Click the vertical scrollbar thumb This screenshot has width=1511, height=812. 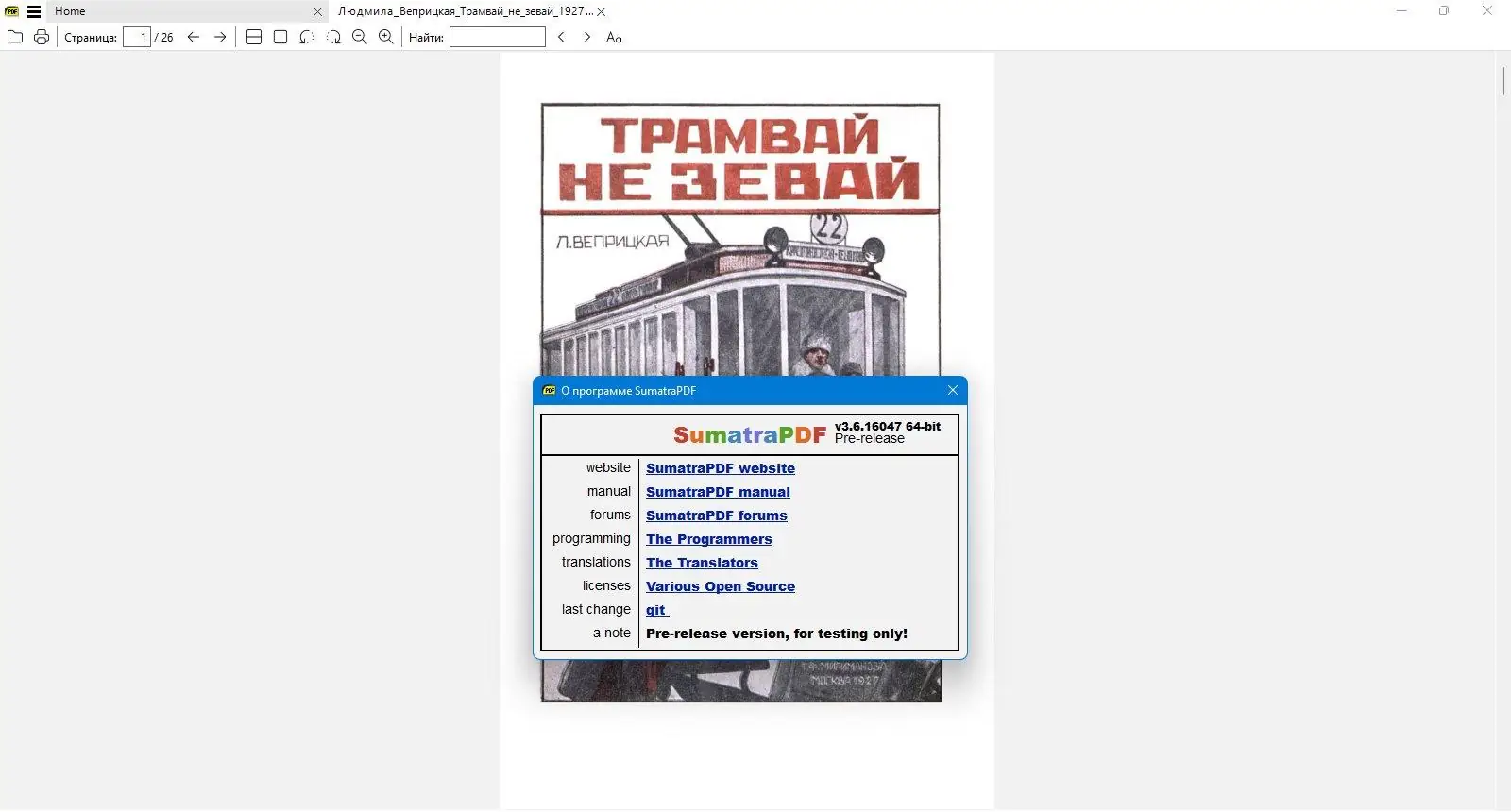point(1503,80)
